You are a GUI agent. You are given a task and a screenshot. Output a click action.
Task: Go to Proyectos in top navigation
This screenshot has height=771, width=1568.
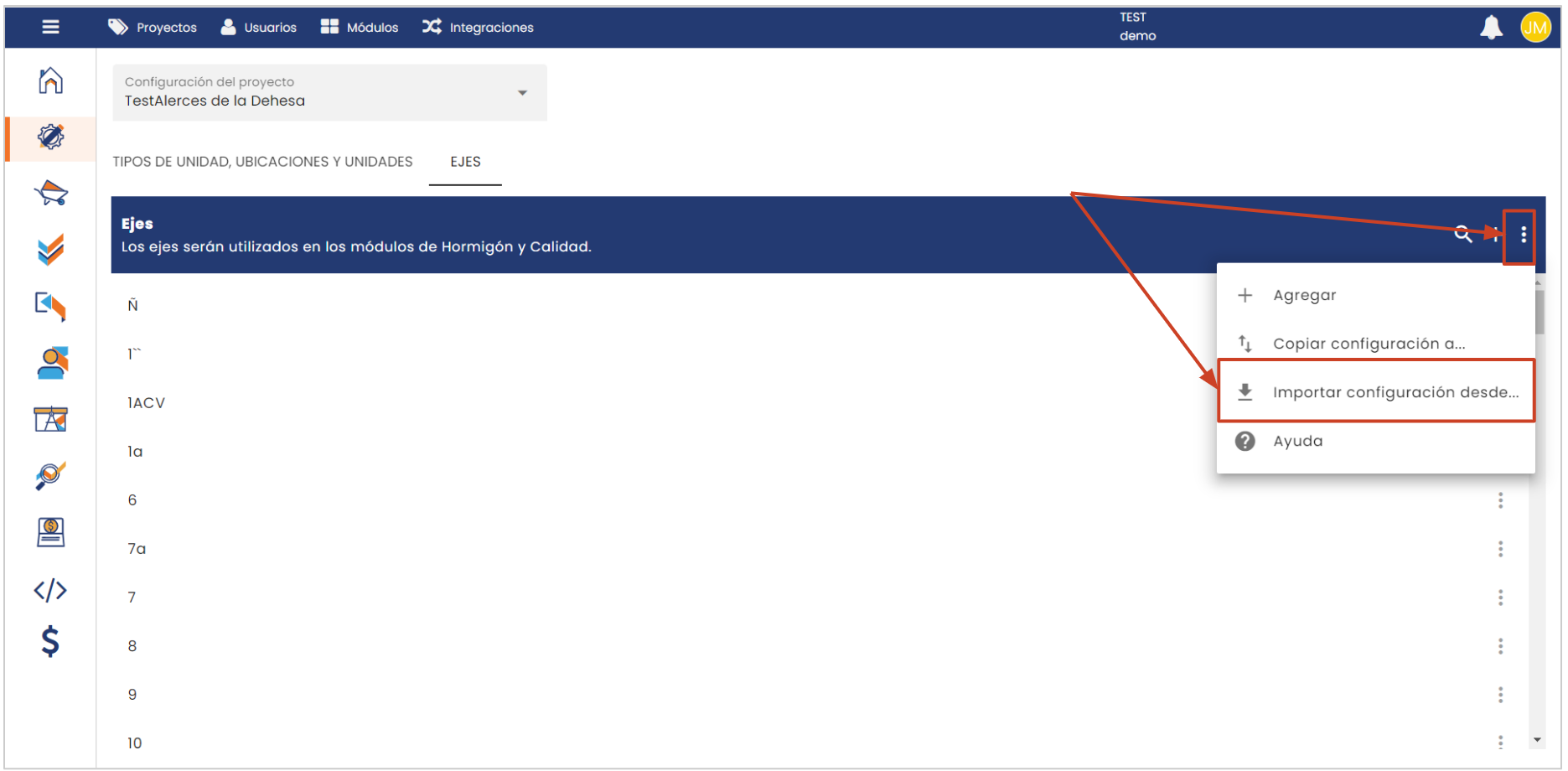(x=153, y=28)
